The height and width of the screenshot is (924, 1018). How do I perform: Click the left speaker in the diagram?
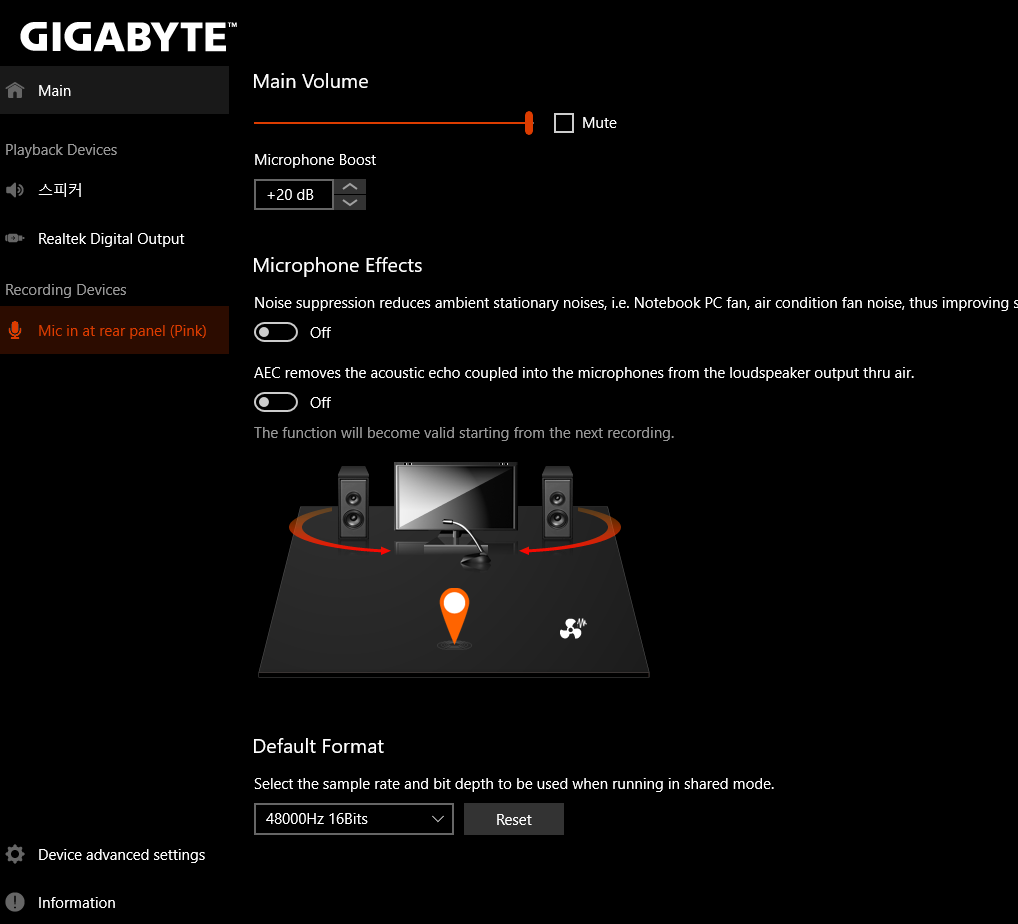(x=353, y=503)
